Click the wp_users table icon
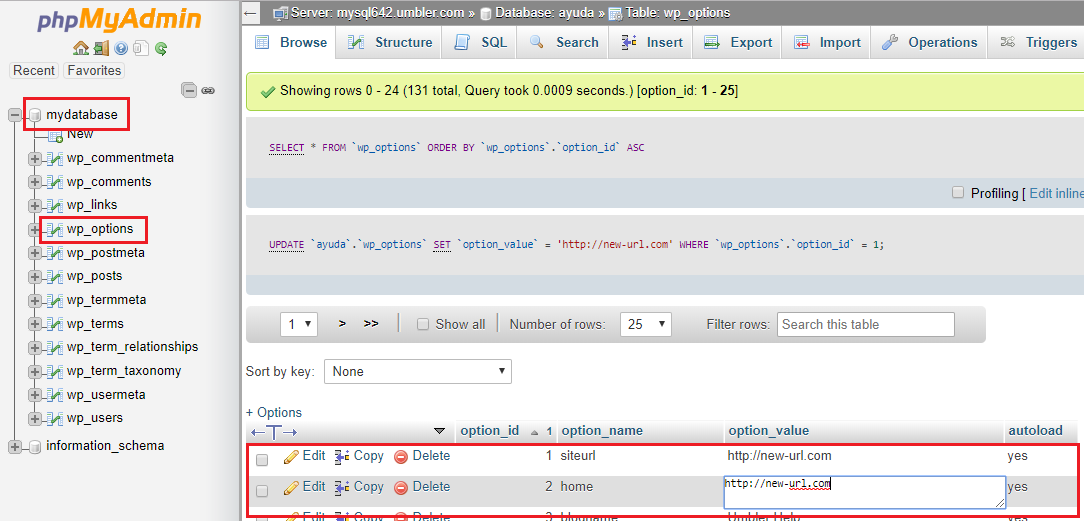The image size is (1084, 521). coord(55,418)
